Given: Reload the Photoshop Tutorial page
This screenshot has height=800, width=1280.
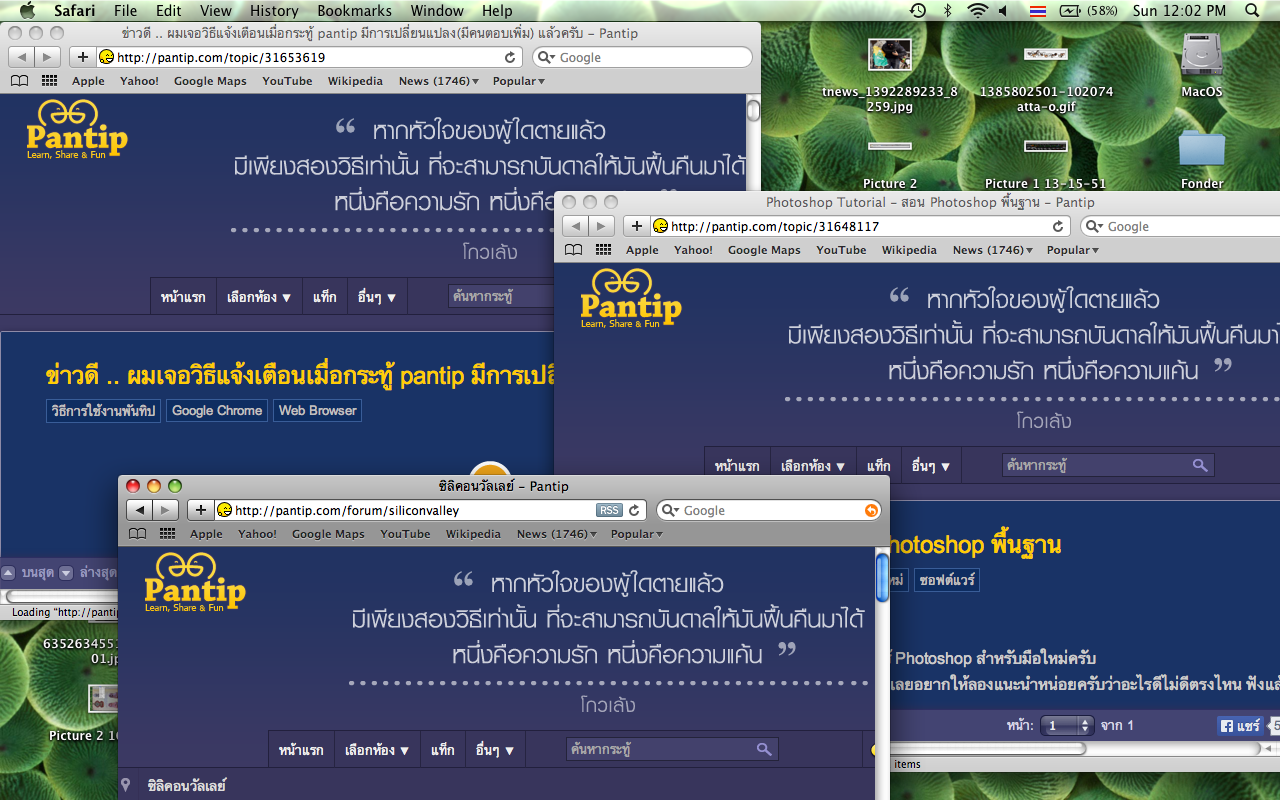Looking at the screenshot, I should (x=1059, y=226).
